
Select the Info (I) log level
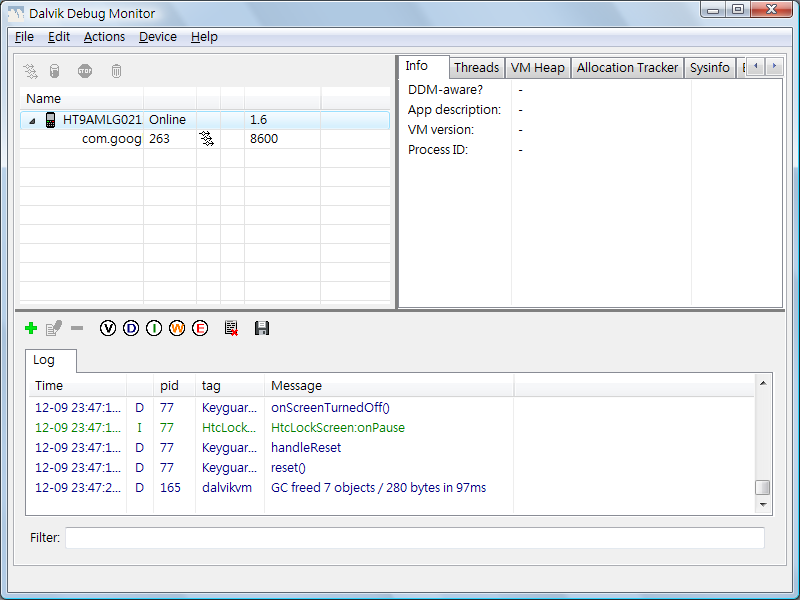(154, 328)
